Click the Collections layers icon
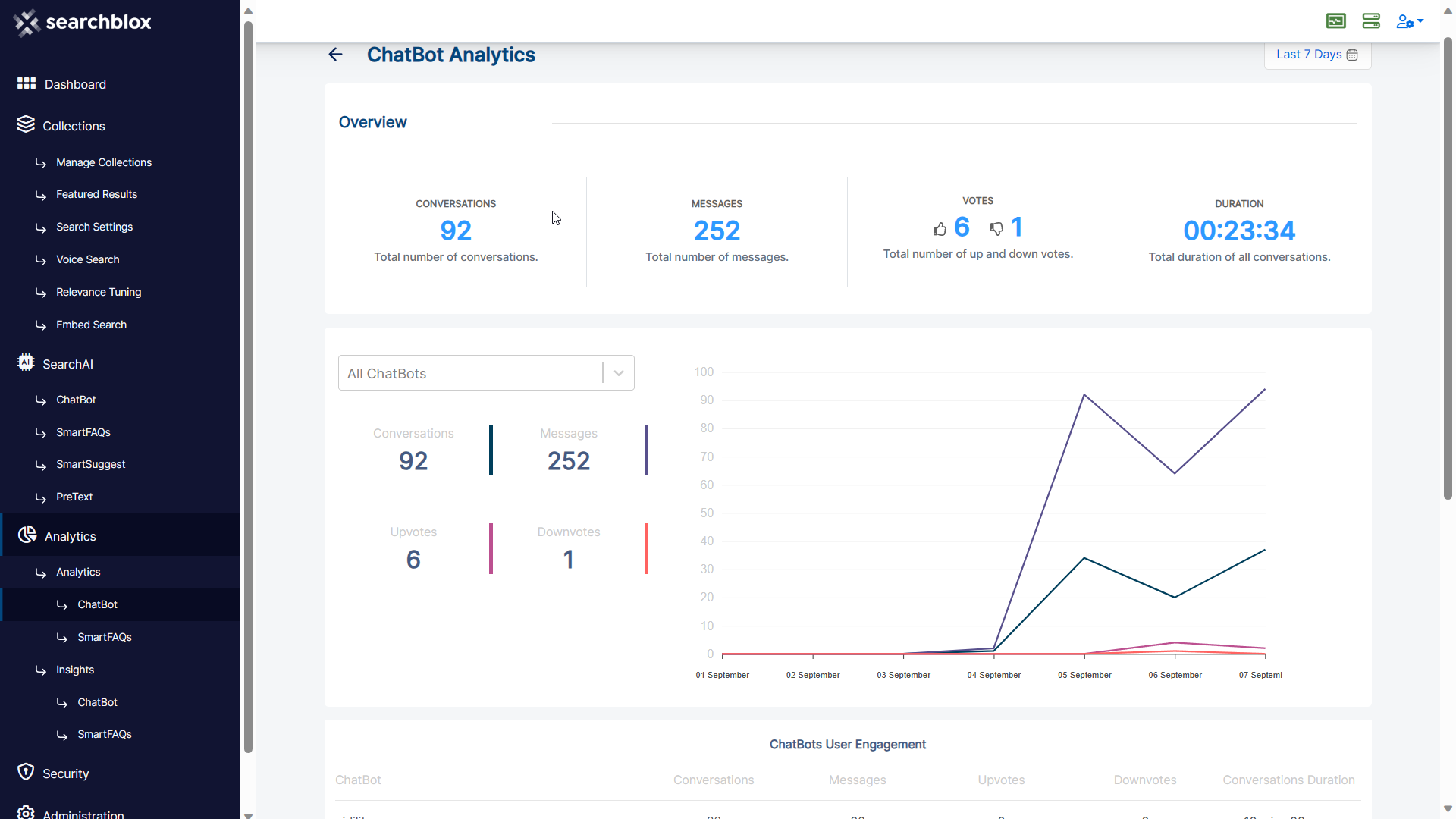 [26, 124]
